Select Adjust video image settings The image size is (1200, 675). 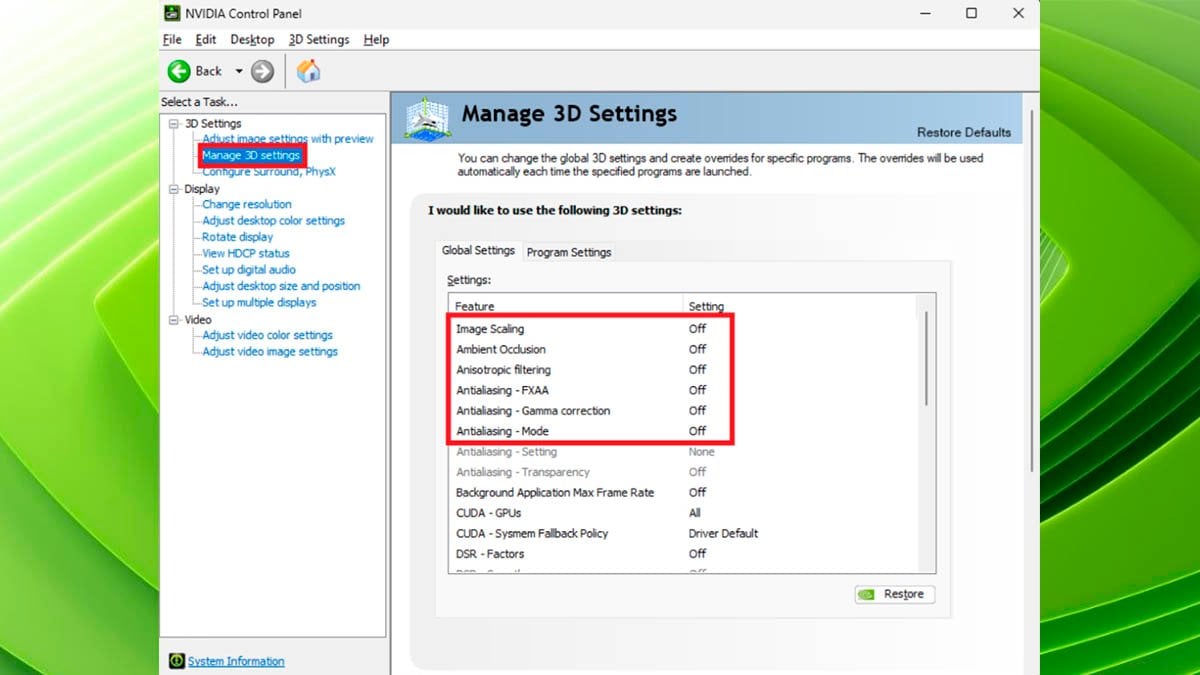click(270, 351)
